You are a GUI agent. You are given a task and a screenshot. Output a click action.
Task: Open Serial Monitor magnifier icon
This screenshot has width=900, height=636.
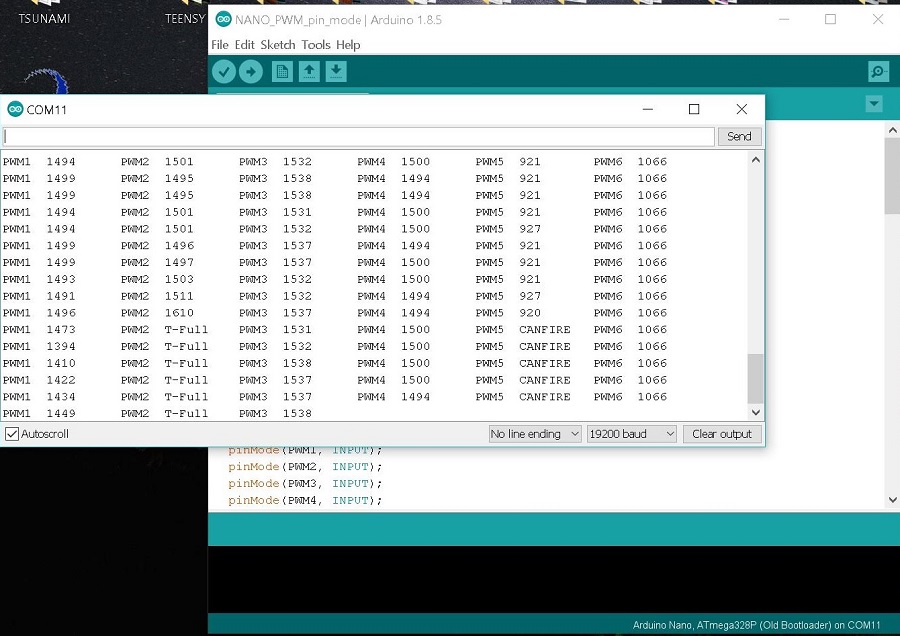click(878, 71)
